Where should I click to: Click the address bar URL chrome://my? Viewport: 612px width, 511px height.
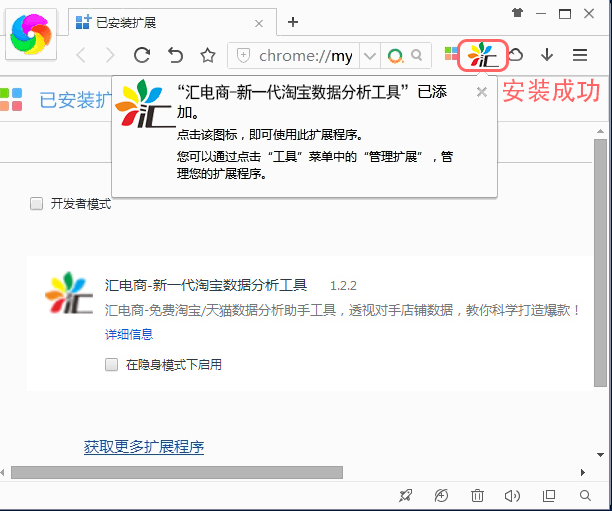point(306,56)
